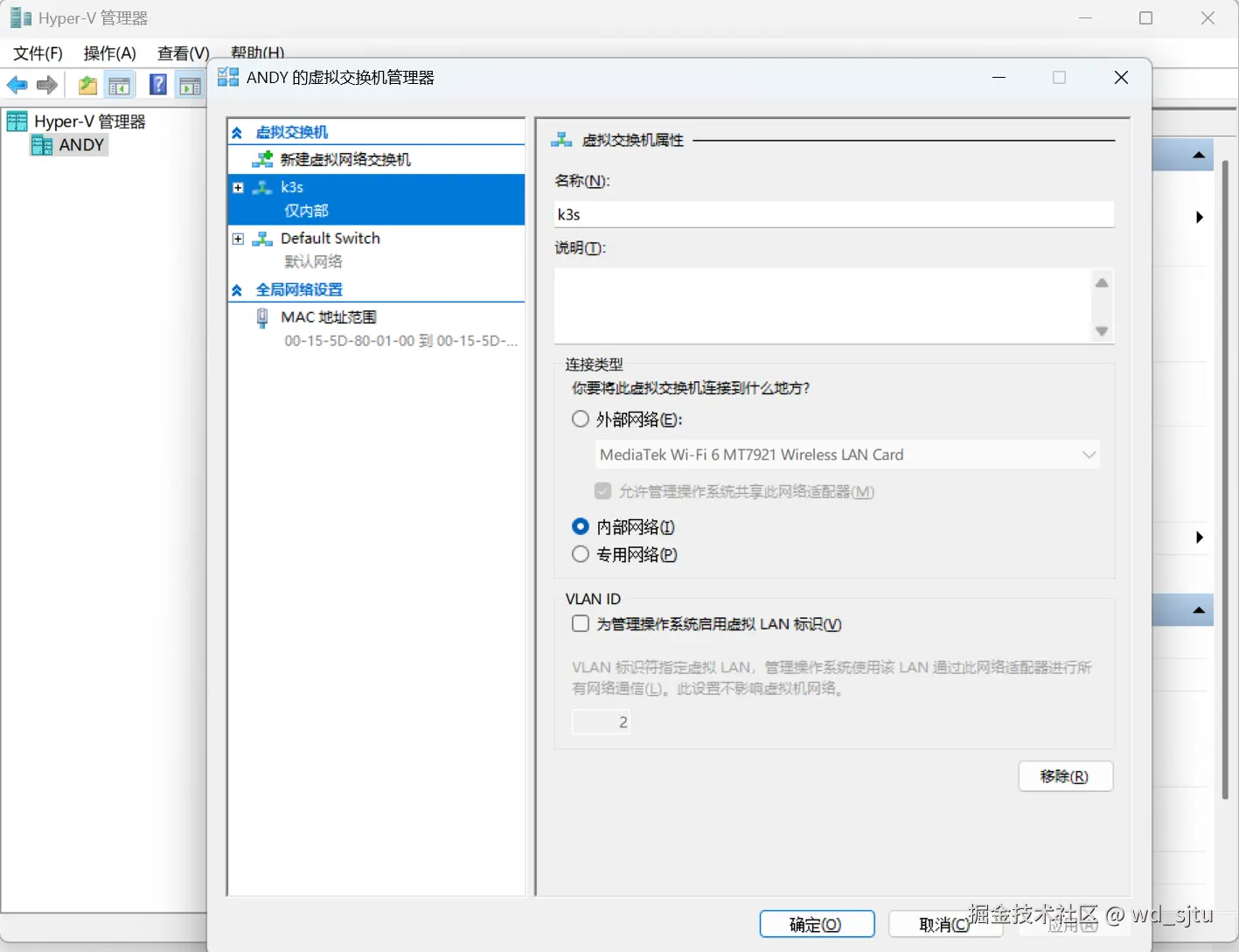Click the Forward arrow in Hyper-V toolbar
Viewport: 1239px width, 952px height.
pyautogui.click(x=47, y=85)
